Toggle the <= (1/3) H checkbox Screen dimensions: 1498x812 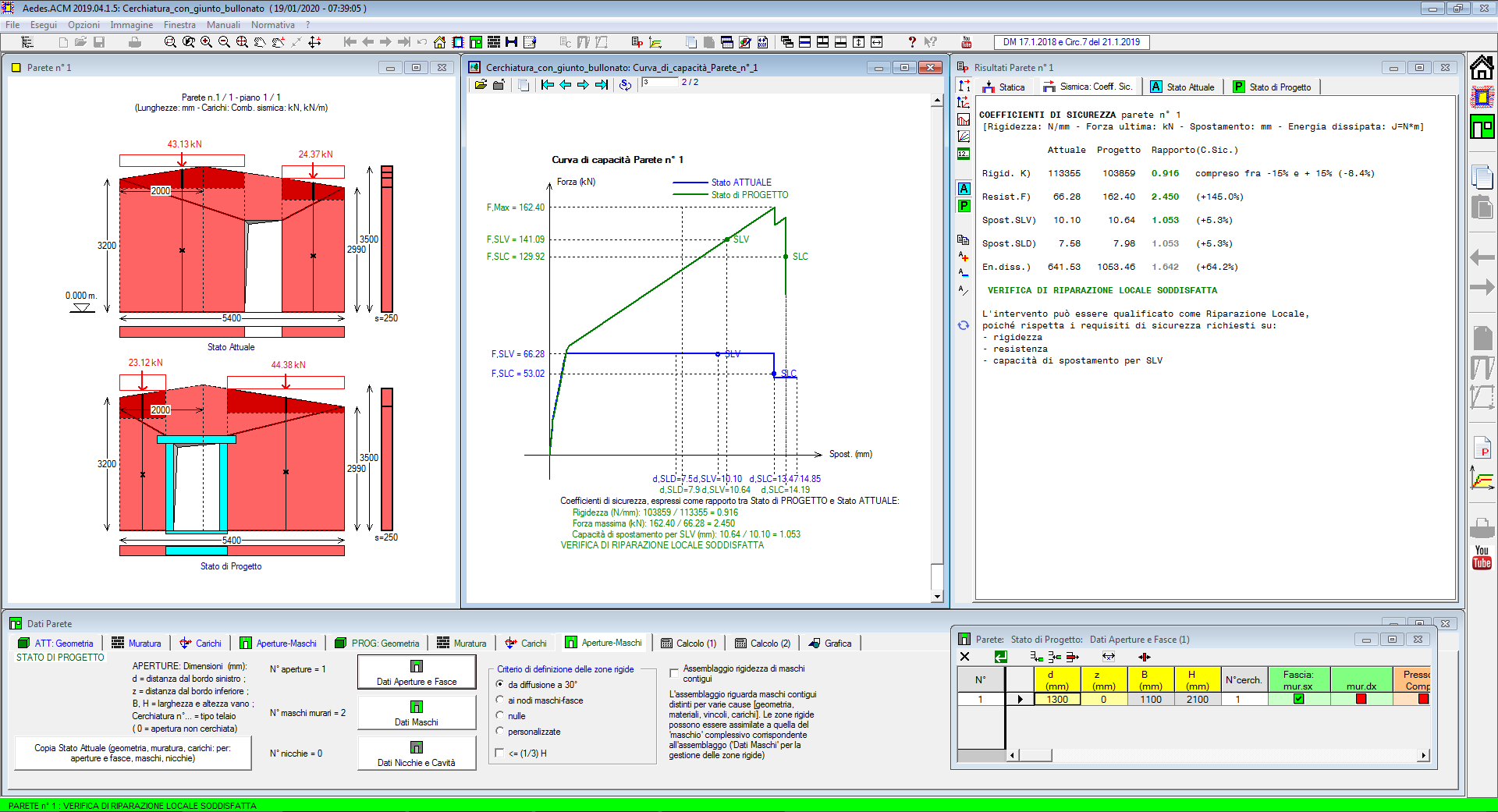(499, 753)
